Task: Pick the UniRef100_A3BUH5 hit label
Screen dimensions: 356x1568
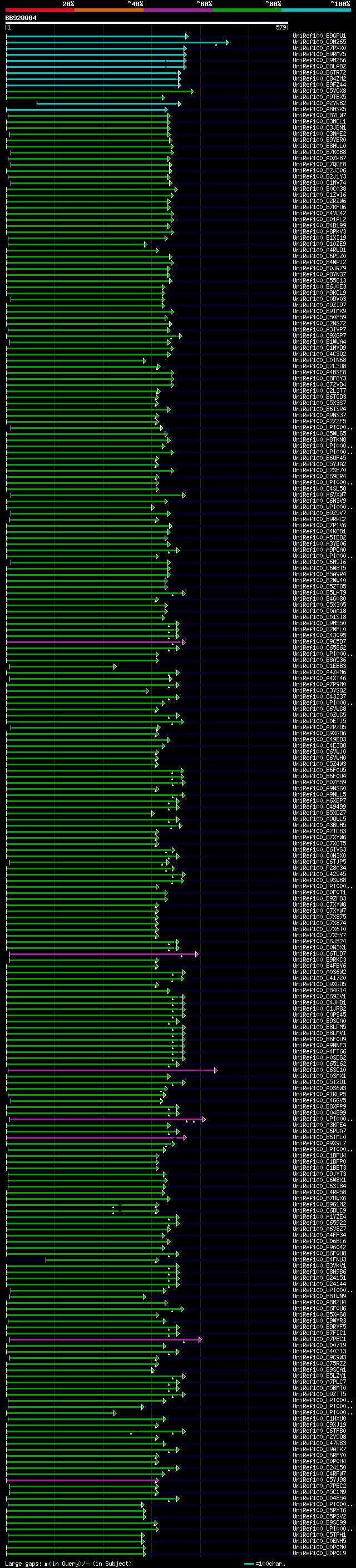Action: 319,825
